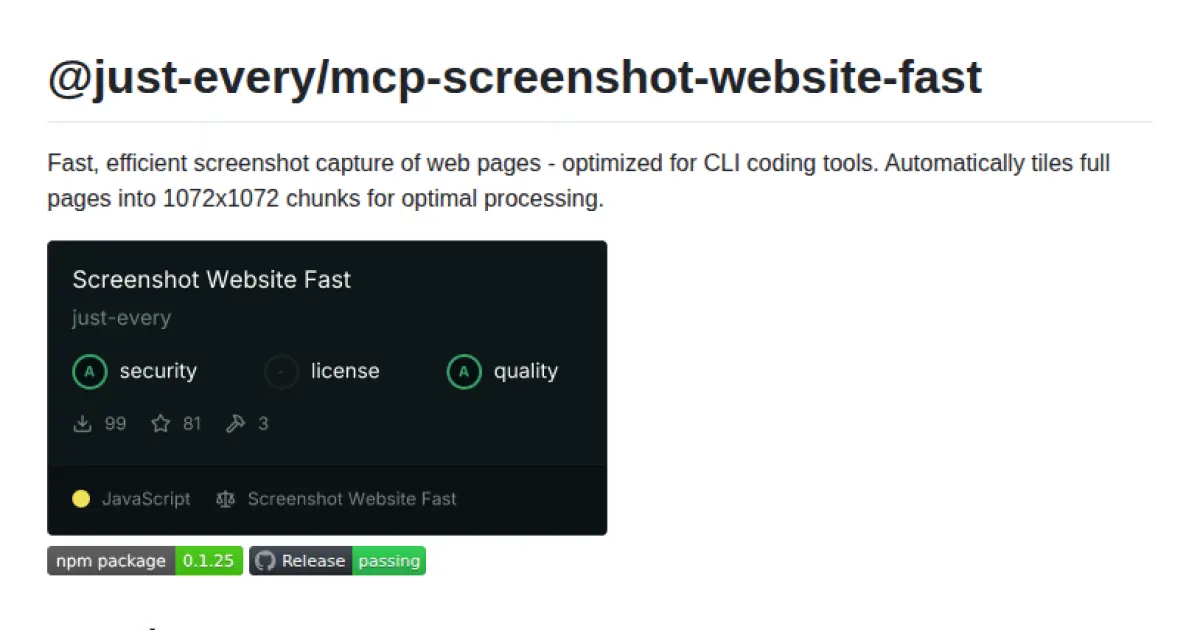The image size is (1200, 630).
Task: Click the Release passing status badge
Action: (x=337, y=561)
